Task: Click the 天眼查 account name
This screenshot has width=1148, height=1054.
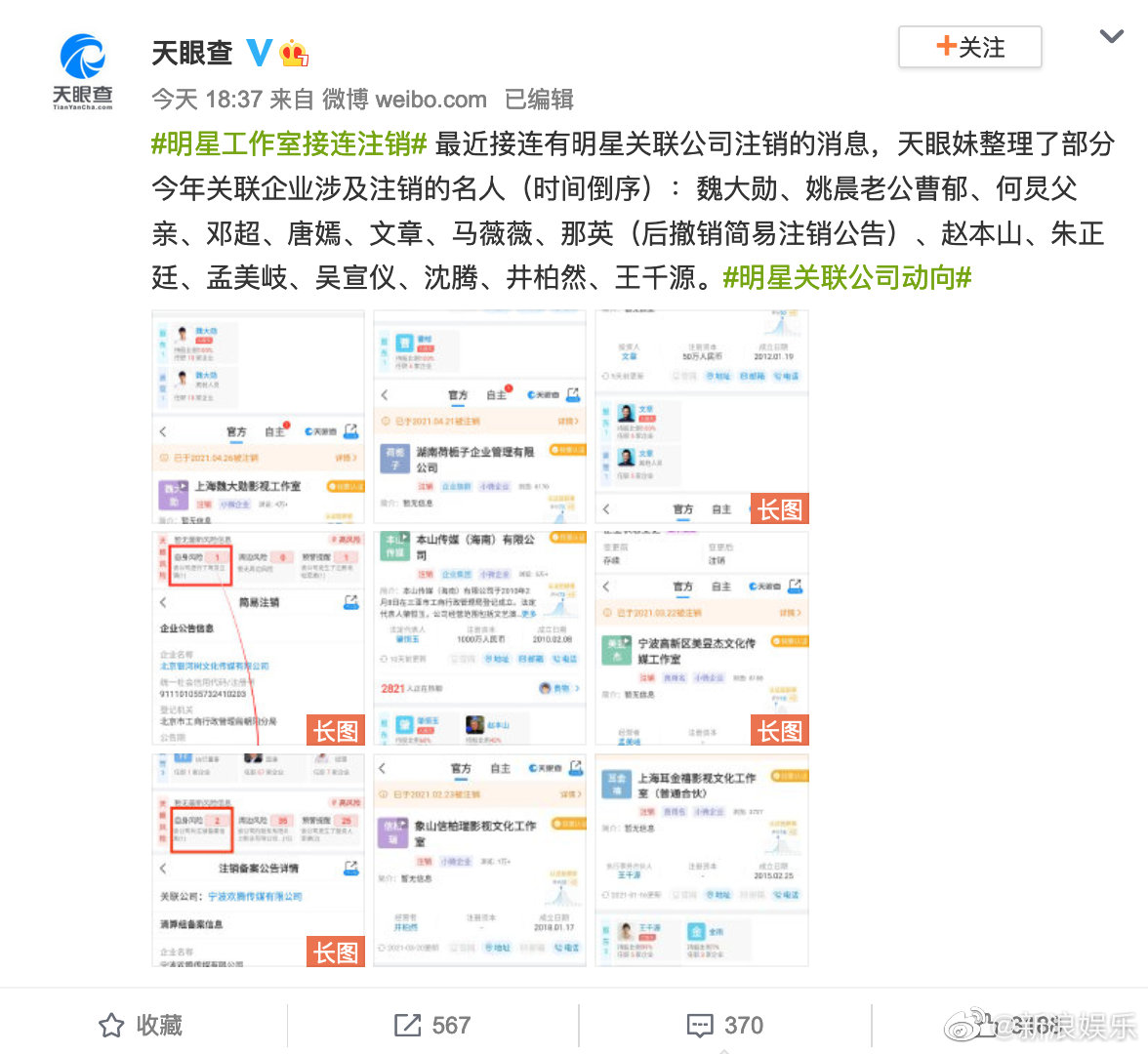Action: point(191,53)
